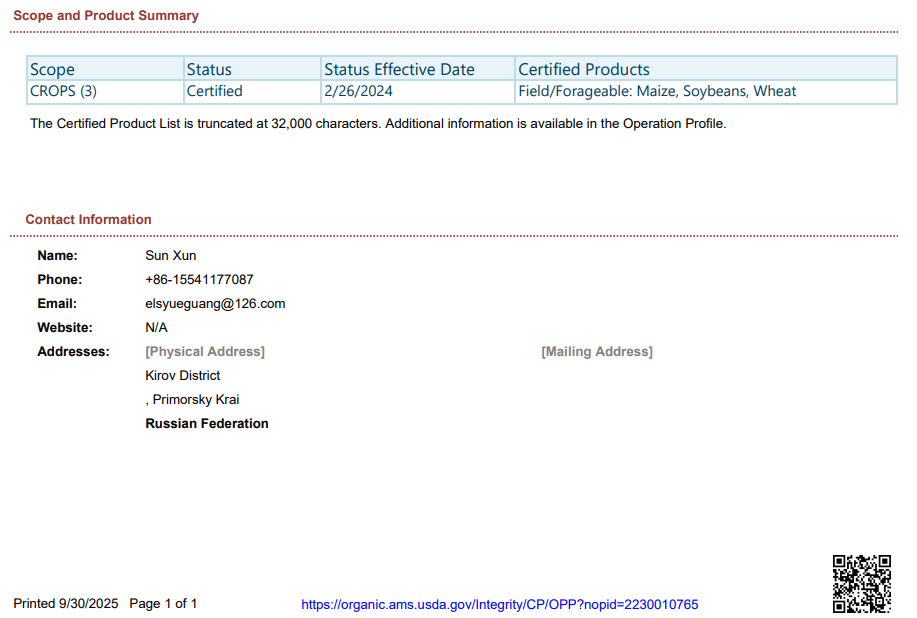Select the Status column header
Image resolution: width=917 pixels, height=618 pixels.
(x=209, y=69)
